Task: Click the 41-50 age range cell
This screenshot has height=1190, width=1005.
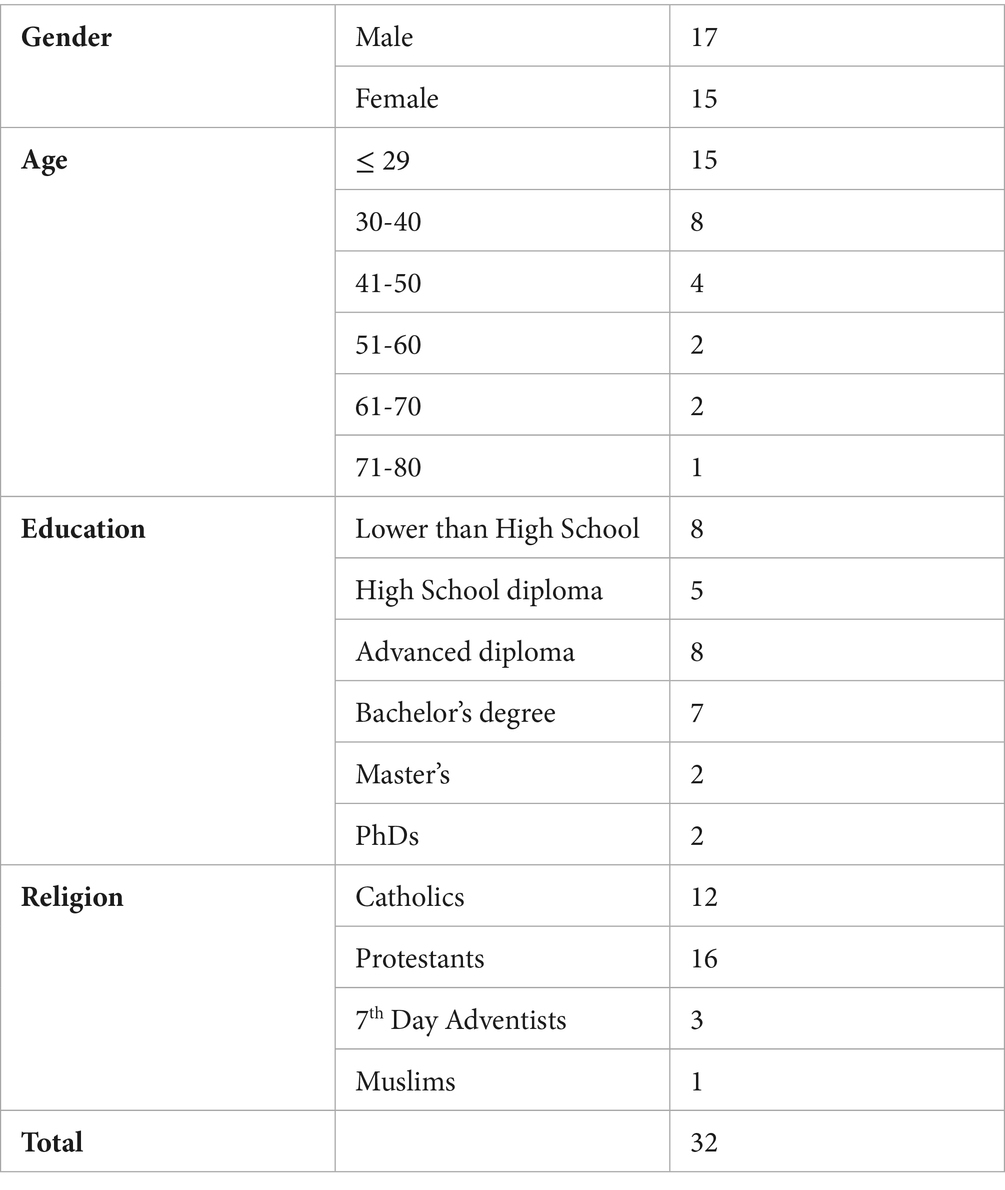Action: pyautogui.click(x=388, y=284)
